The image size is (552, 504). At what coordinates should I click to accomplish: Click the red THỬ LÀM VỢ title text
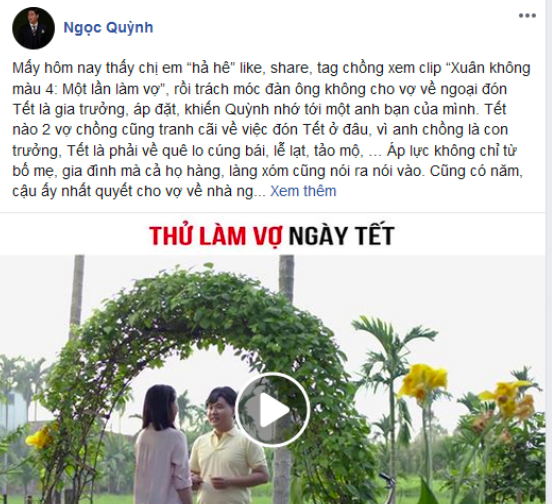[x=215, y=235]
